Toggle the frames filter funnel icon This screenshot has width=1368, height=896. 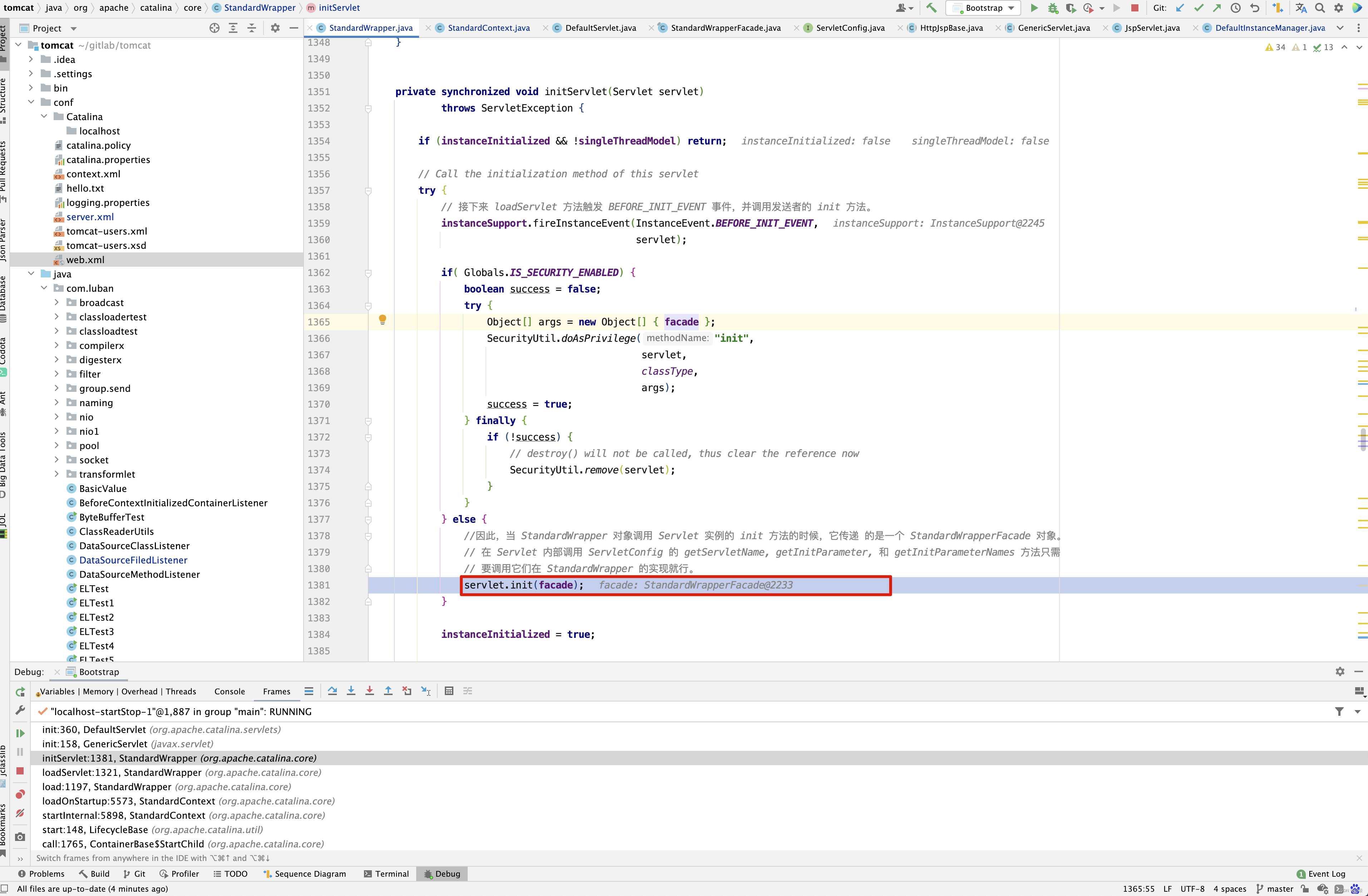point(1339,712)
